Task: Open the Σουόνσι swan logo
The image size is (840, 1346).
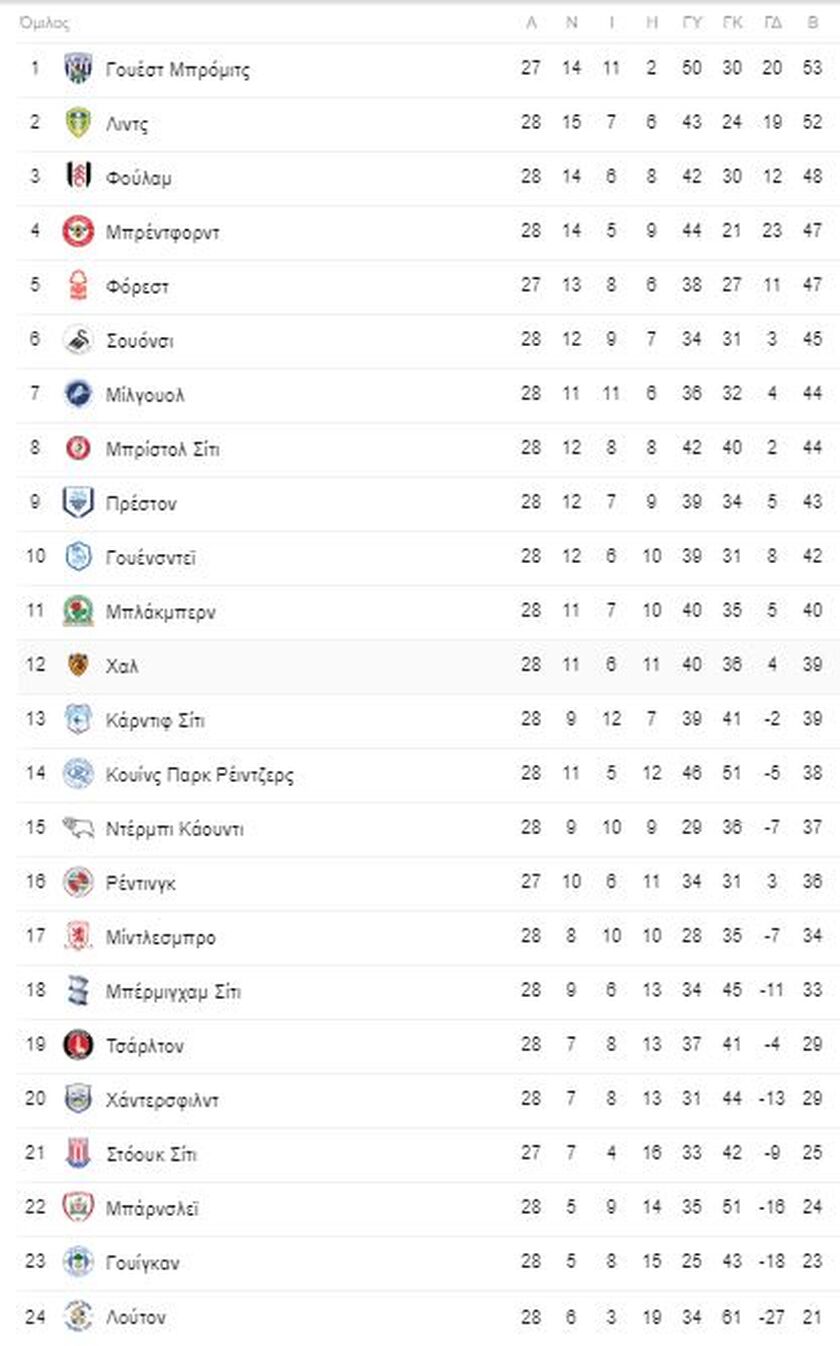Action: tap(78, 340)
